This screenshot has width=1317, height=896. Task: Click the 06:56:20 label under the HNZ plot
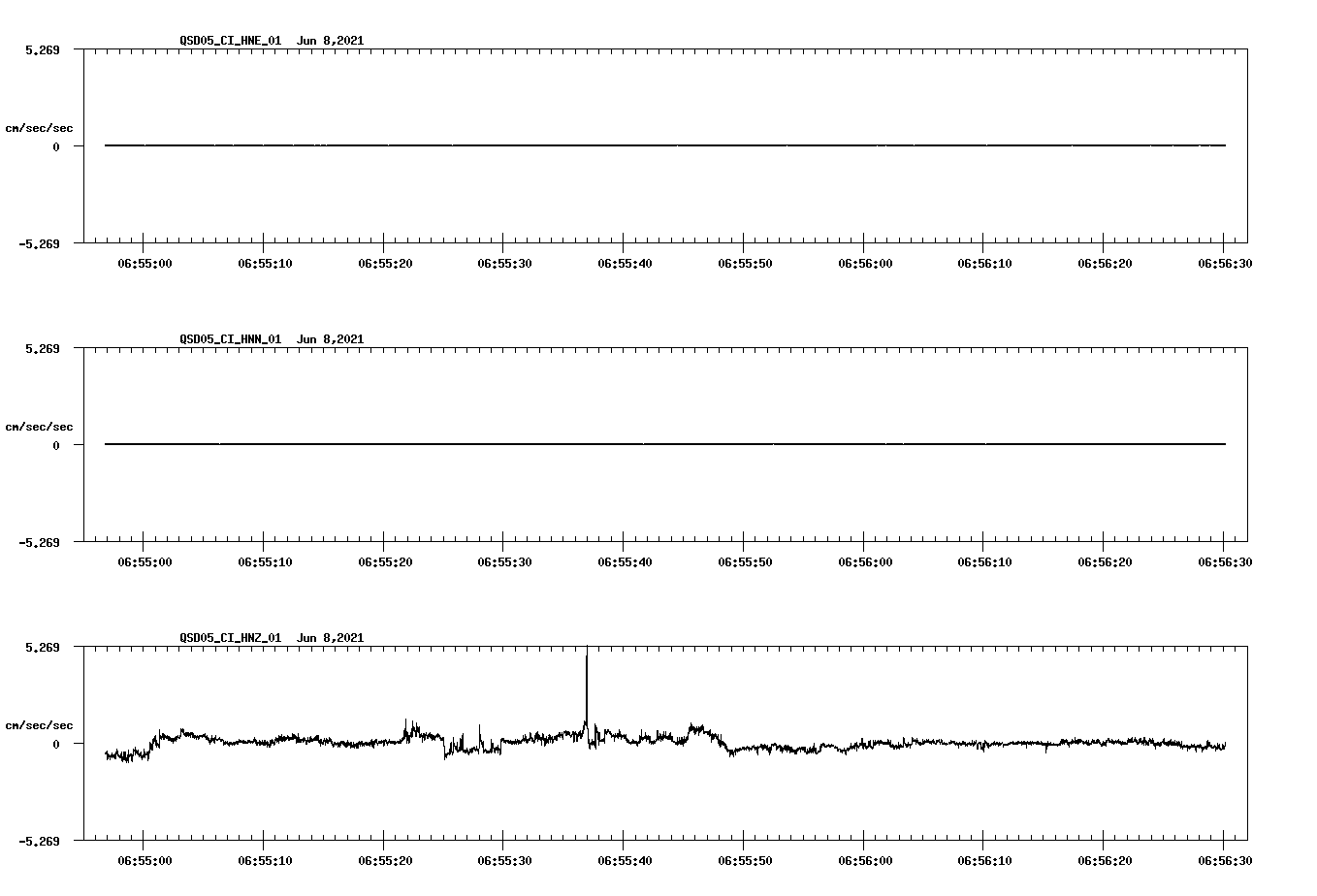tap(1105, 860)
